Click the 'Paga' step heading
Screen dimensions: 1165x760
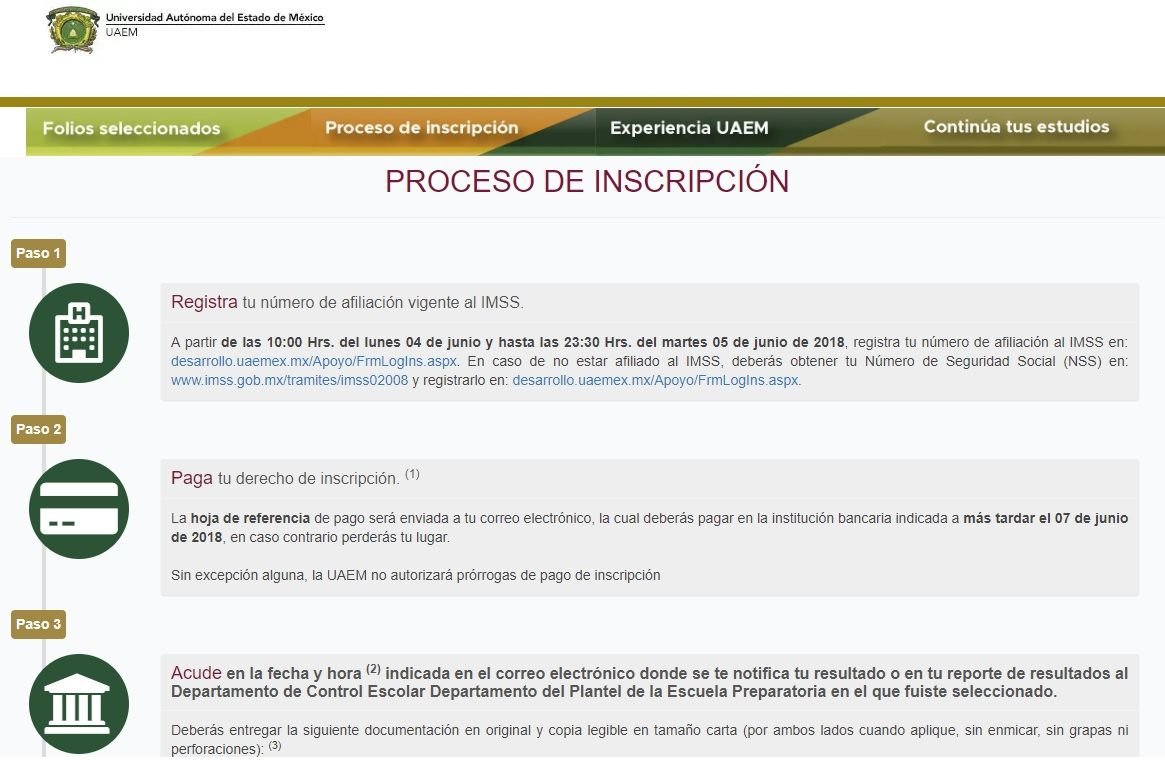192,478
